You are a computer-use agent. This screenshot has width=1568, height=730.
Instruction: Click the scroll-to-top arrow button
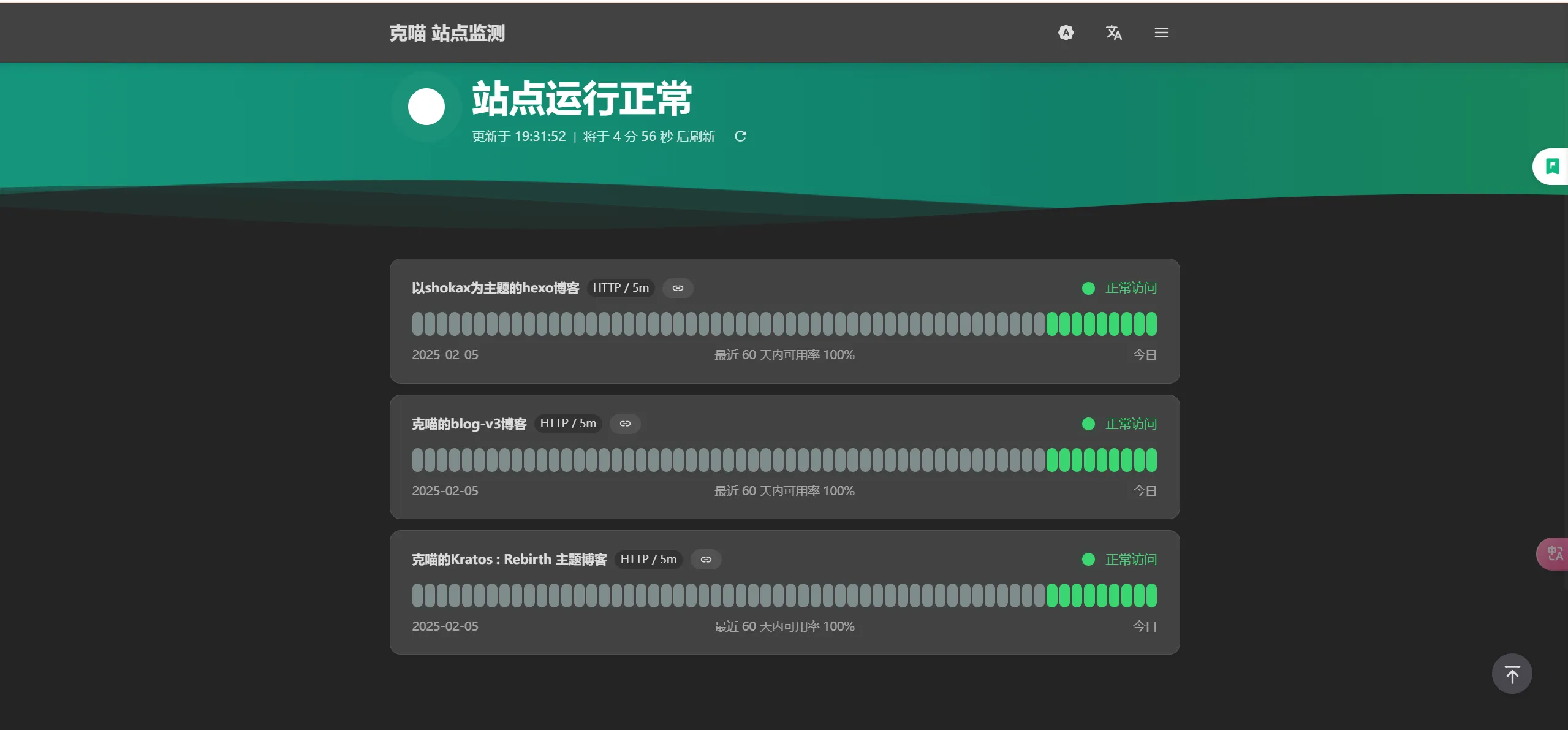coord(1512,674)
